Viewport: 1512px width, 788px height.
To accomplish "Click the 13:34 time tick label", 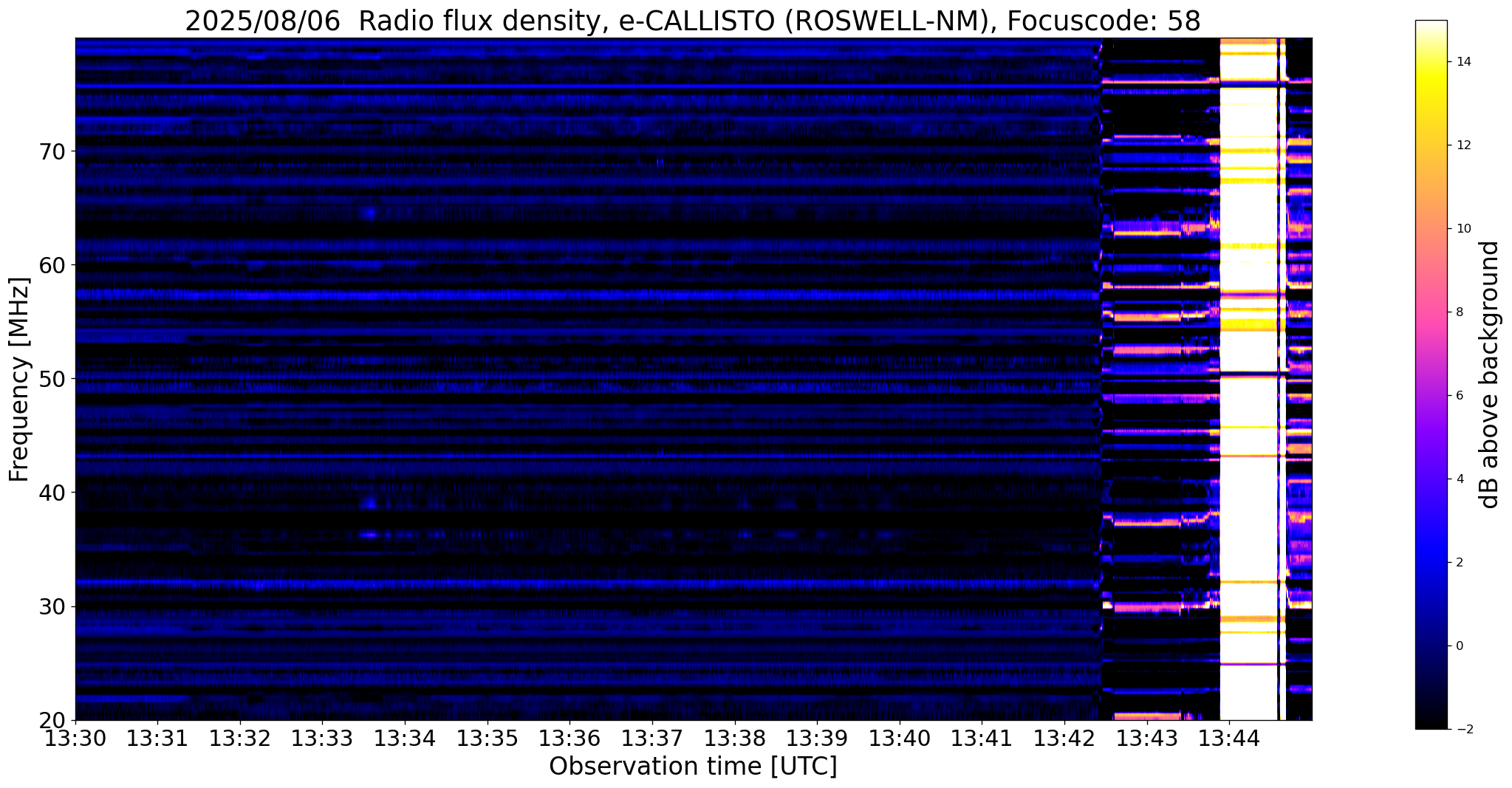I will [405, 738].
